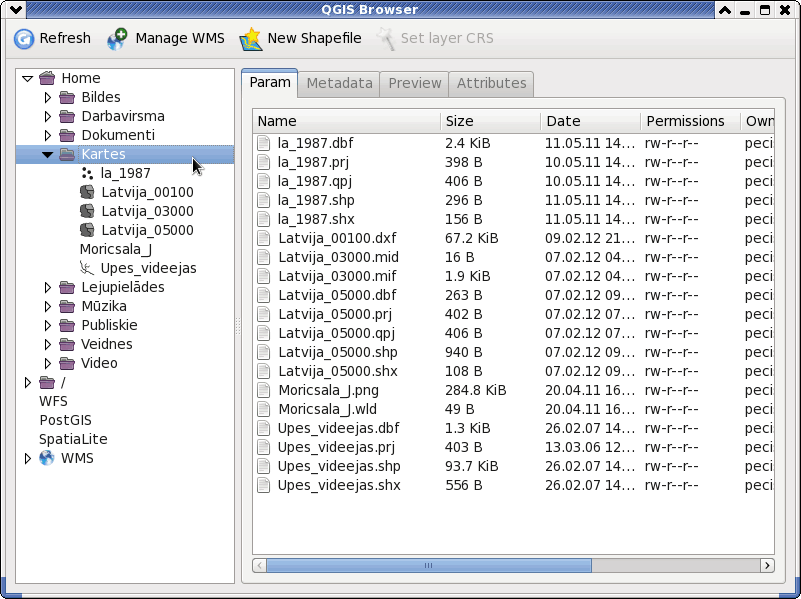Click the New Shapefile button label
The image size is (801, 599).
(314, 38)
